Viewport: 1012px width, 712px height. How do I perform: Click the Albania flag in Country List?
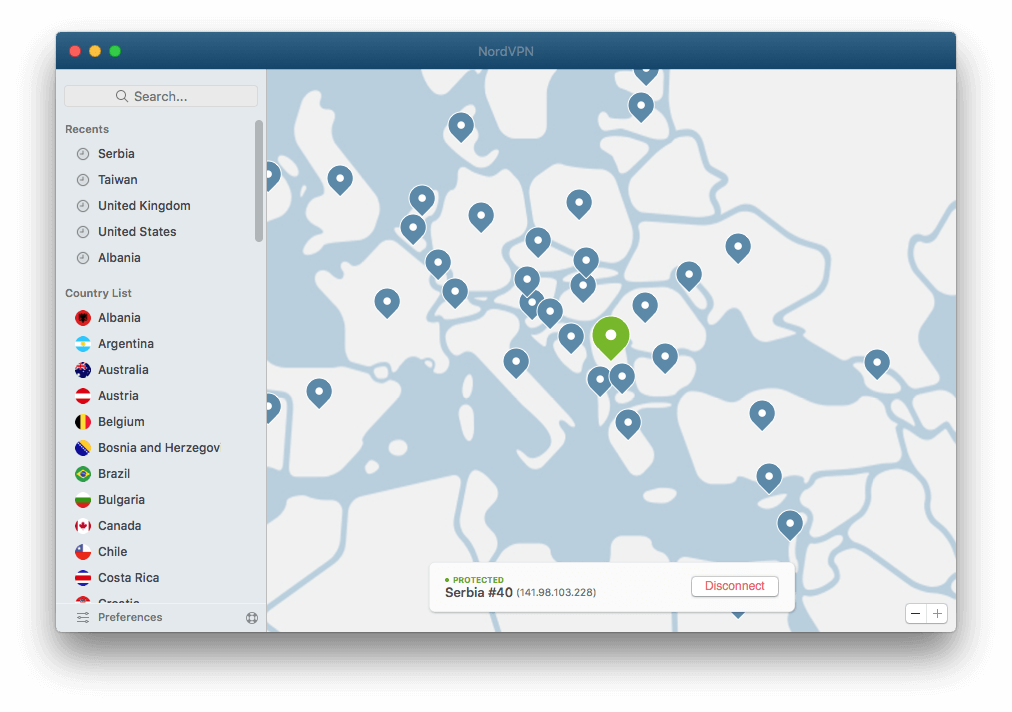click(x=83, y=318)
